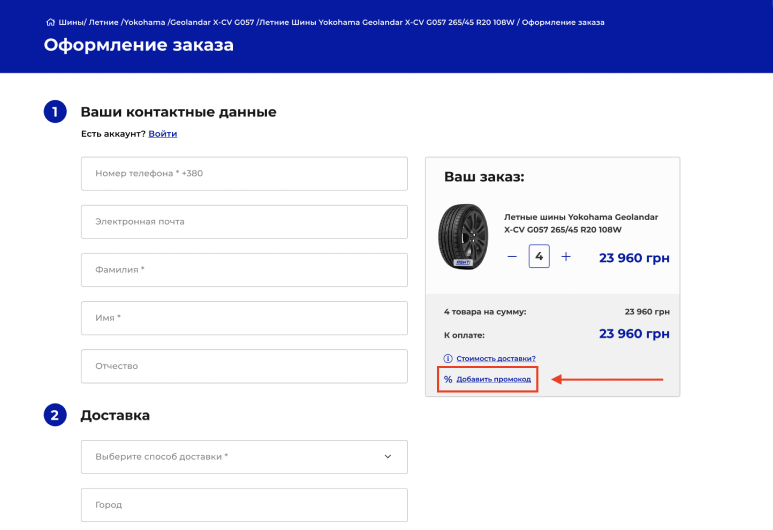773x530 pixels.
Task: Open 'Geolandar X-CV G057' breadcrumb
Action: click(211, 22)
